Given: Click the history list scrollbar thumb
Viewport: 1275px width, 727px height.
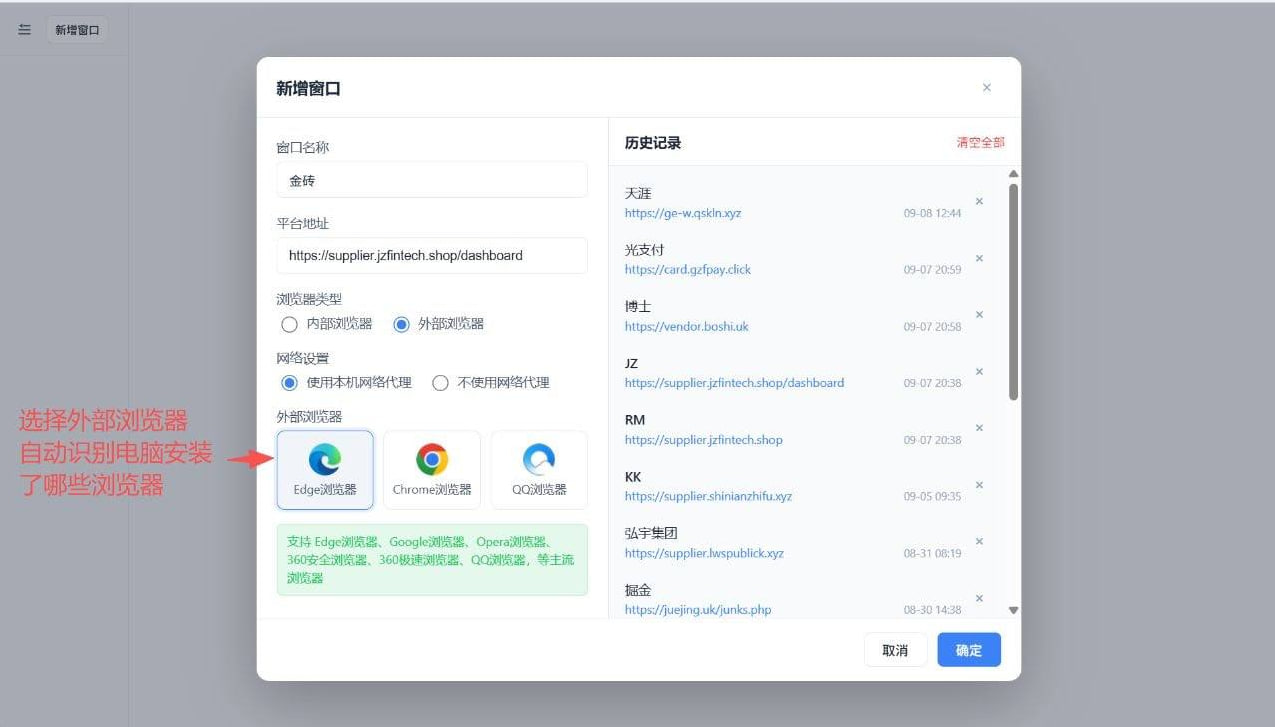Looking at the screenshot, I should [1013, 292].
